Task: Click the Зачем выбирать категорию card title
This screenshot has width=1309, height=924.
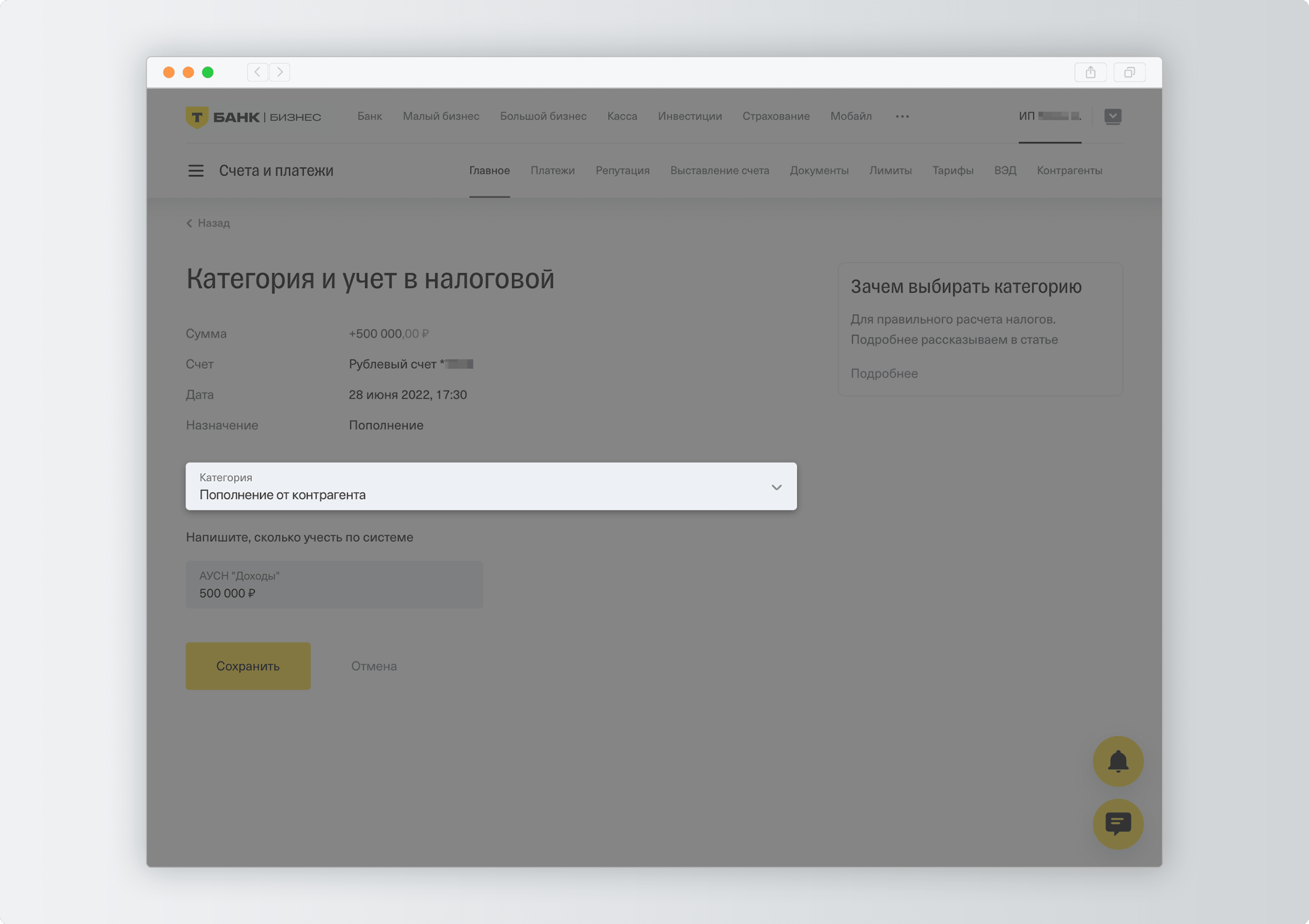Action: point(966,287)
